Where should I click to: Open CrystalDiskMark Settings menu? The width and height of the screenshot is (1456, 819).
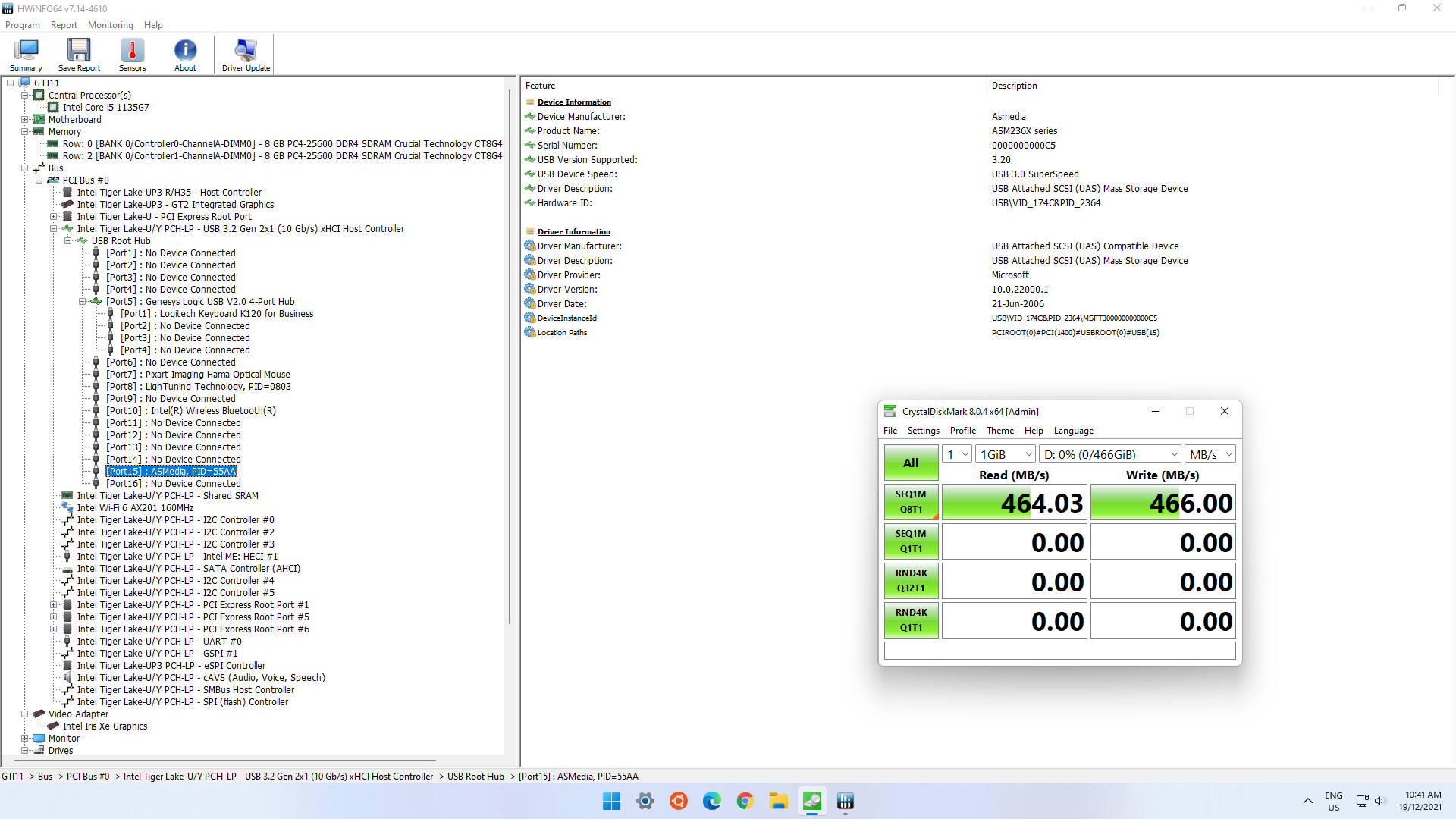[923, 431]
